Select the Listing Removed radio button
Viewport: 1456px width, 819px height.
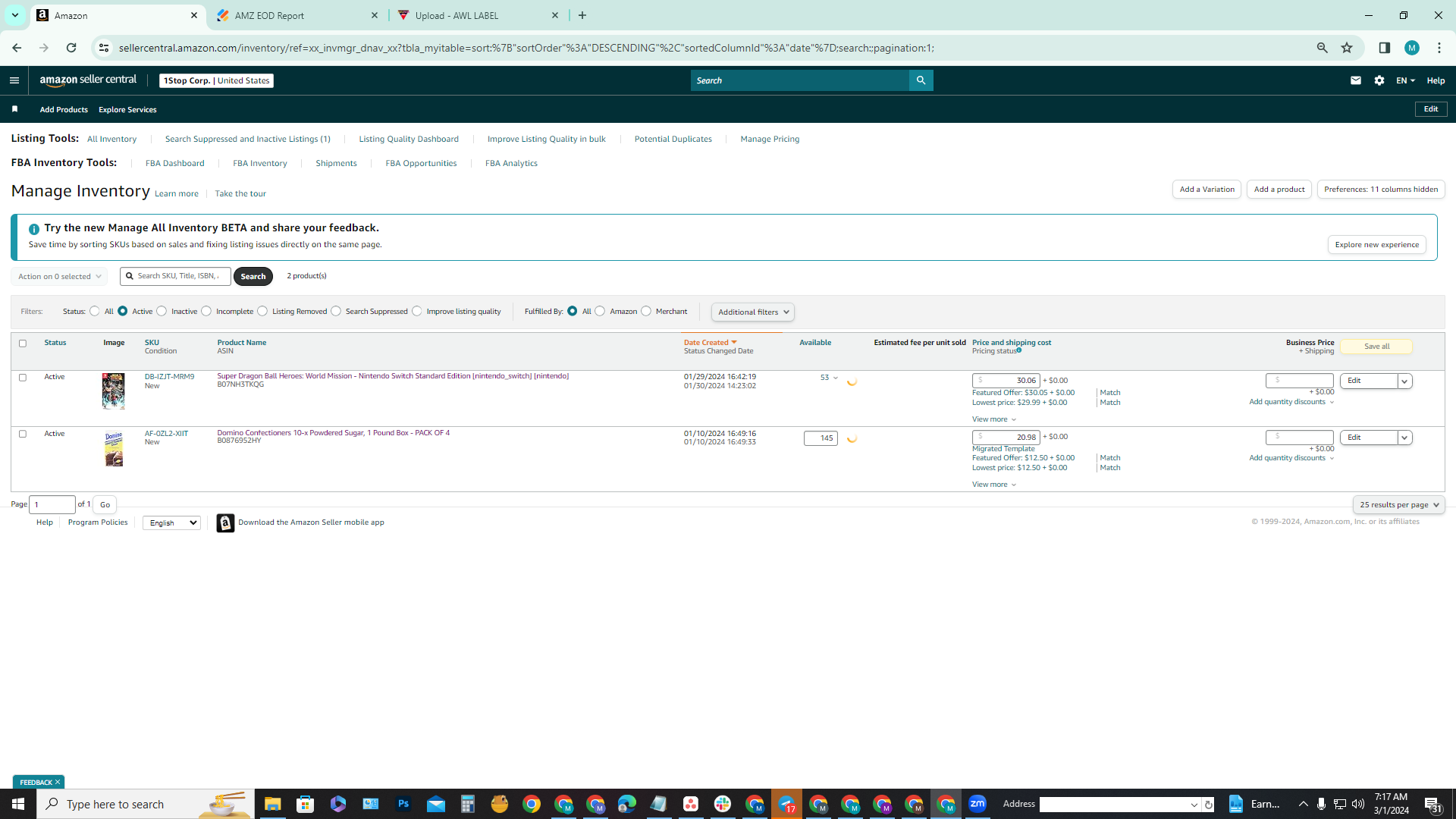(x=262, y=312)
